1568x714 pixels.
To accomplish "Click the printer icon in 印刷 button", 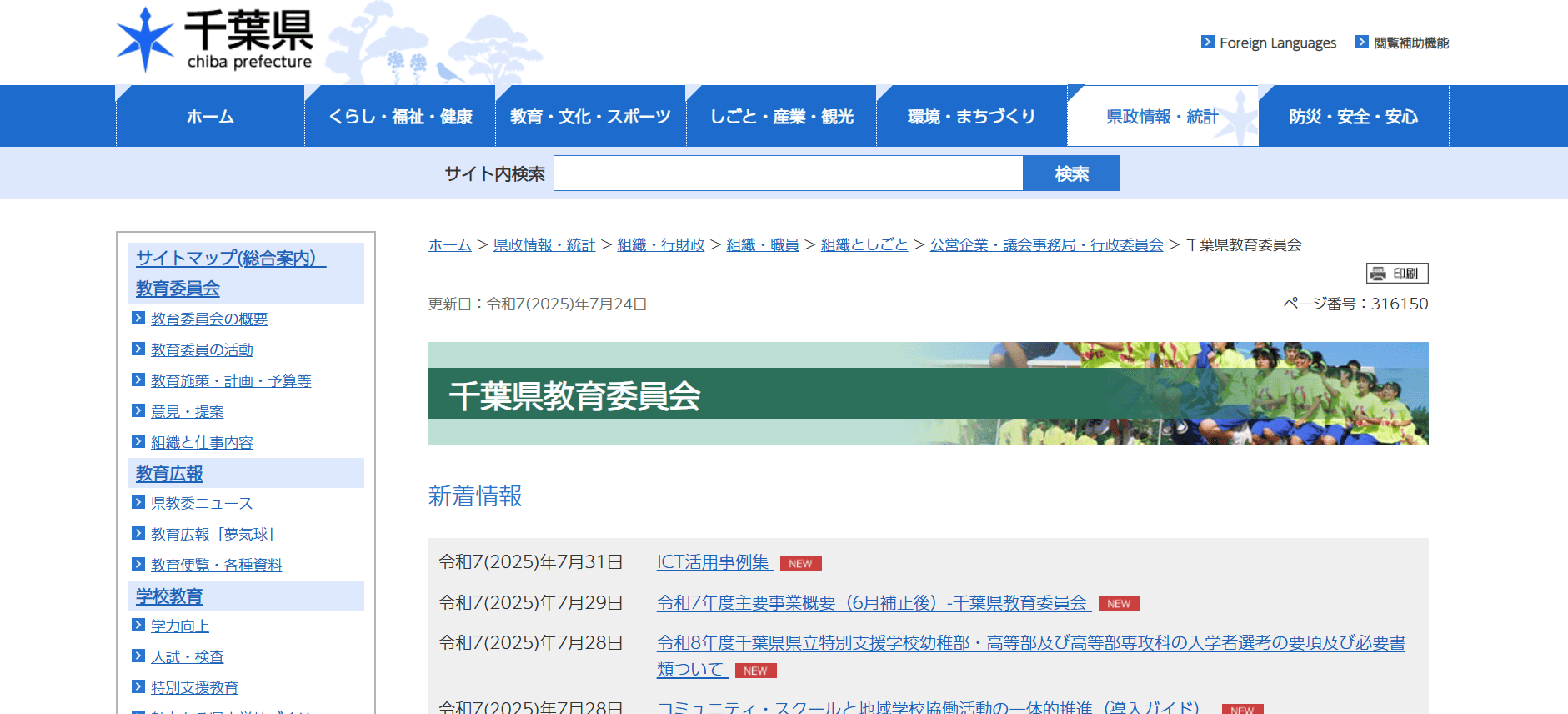I will tap(1379, 274).
